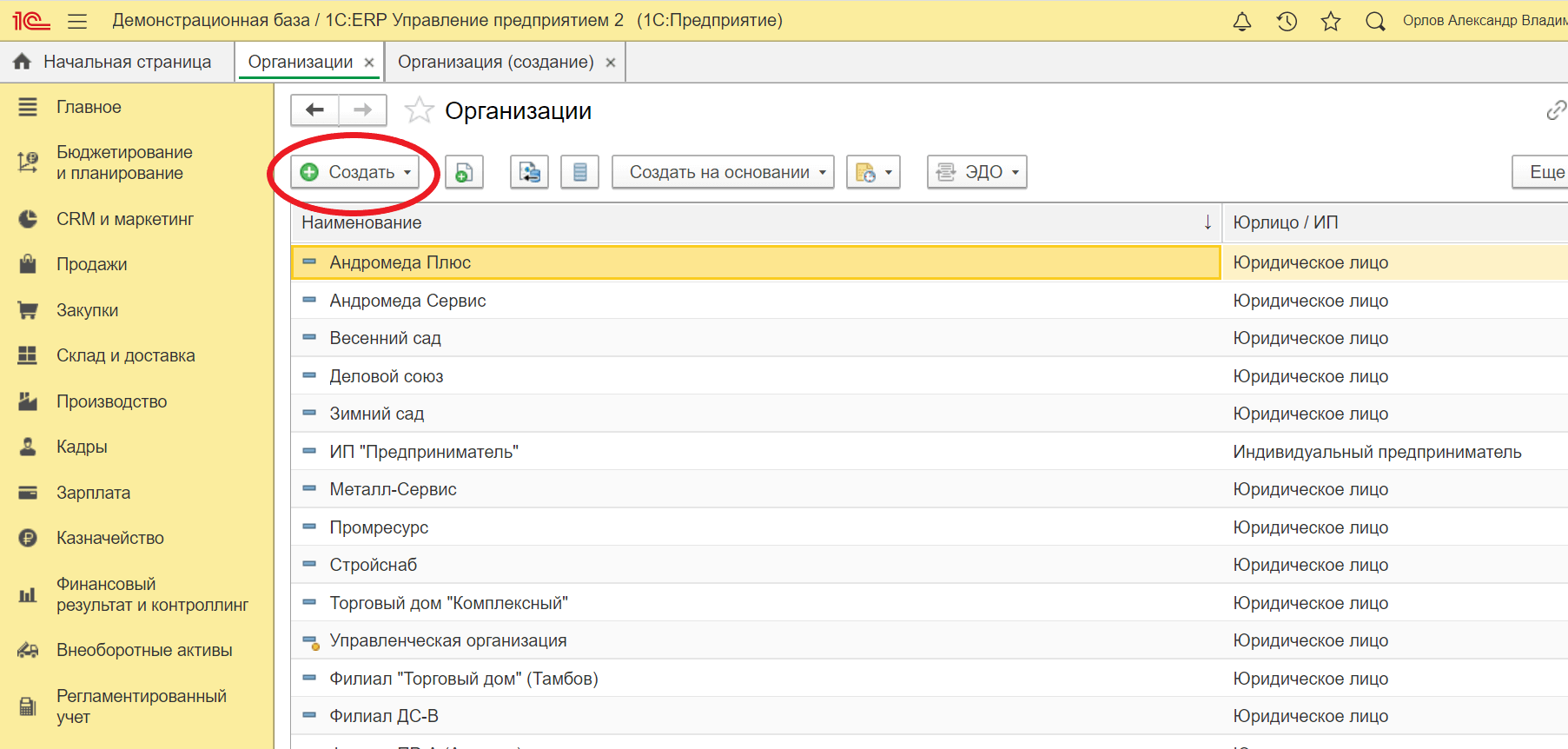Close the Организация (создание) tab

coord(611,63)
